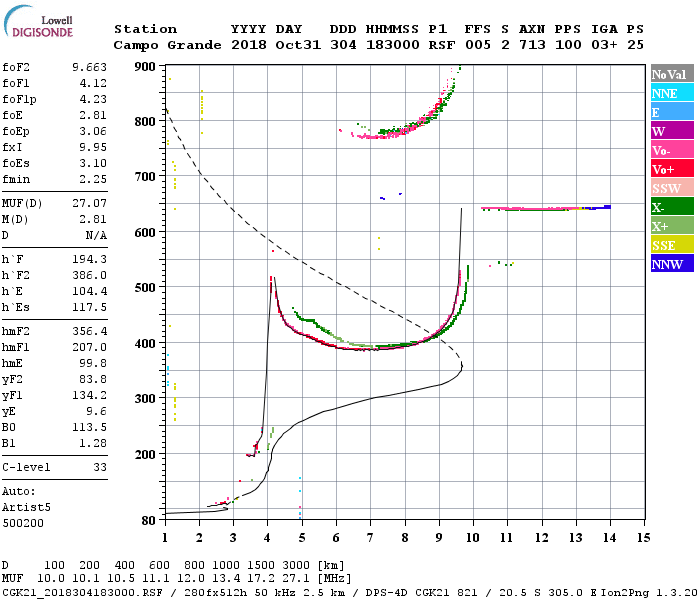Screen dimensions: 700x600
Task: Click the pink Es trace at 640 km
Action: [531, 208]
